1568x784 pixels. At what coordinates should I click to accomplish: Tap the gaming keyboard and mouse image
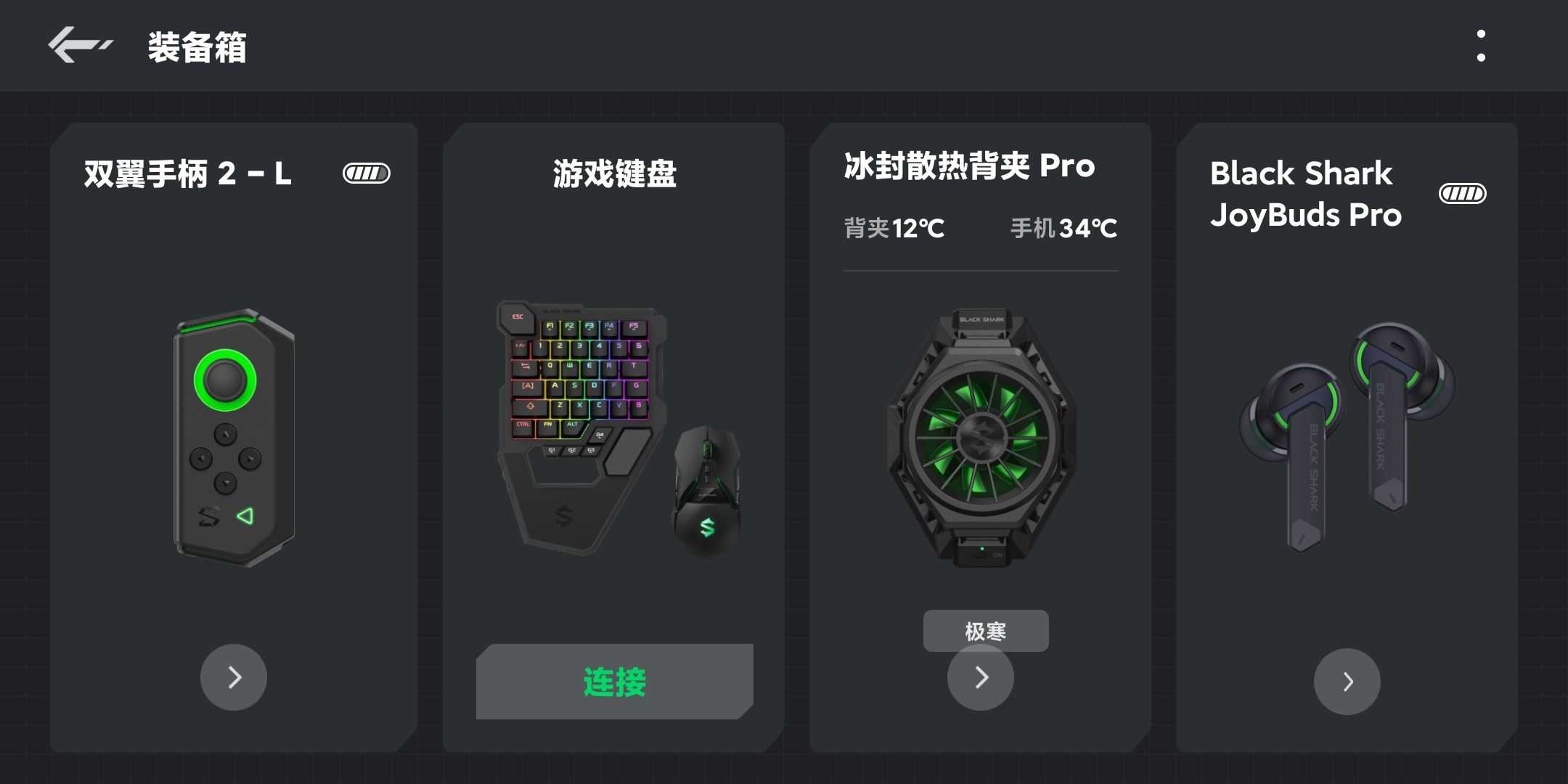618,428
